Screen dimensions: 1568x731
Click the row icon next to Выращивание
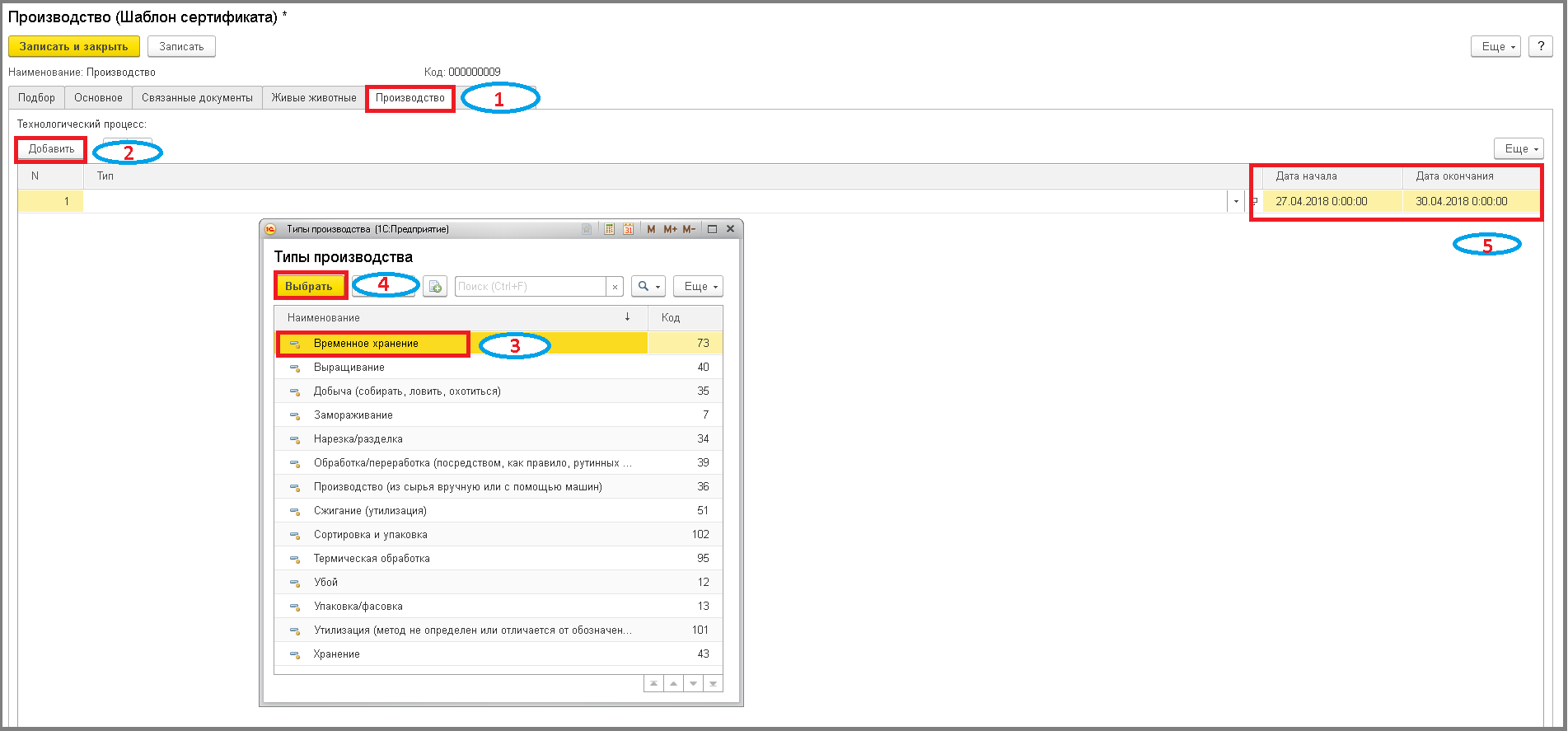[x=294, y=368]
